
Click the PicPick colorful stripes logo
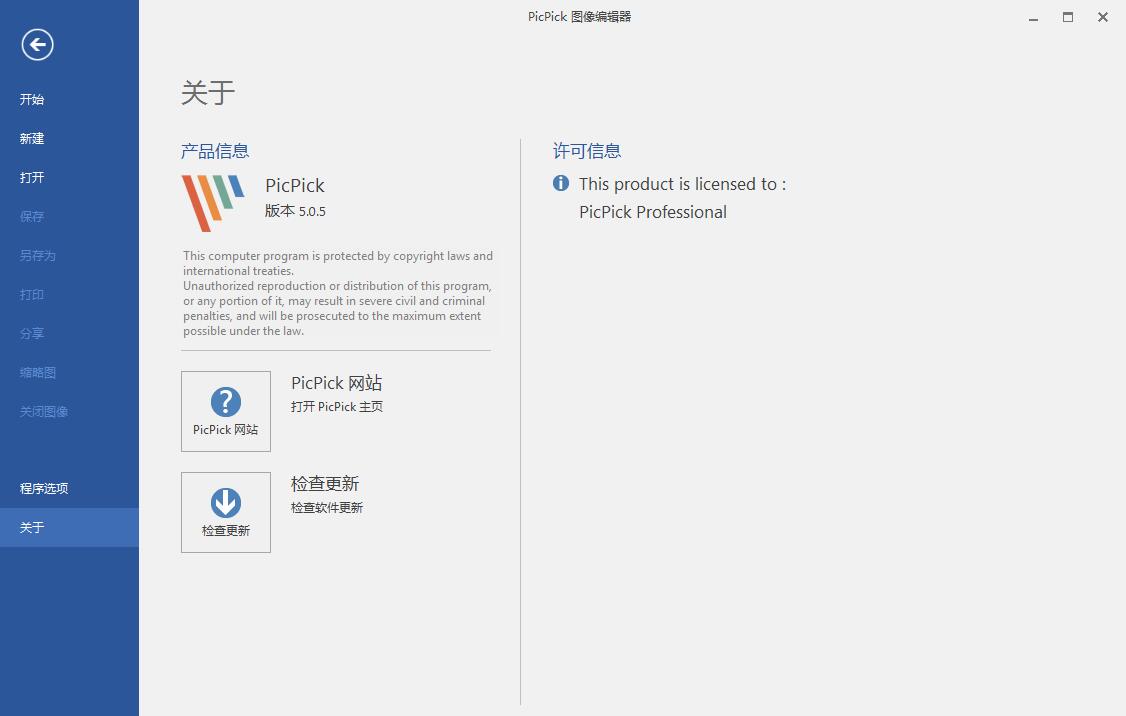click(213, 203)
